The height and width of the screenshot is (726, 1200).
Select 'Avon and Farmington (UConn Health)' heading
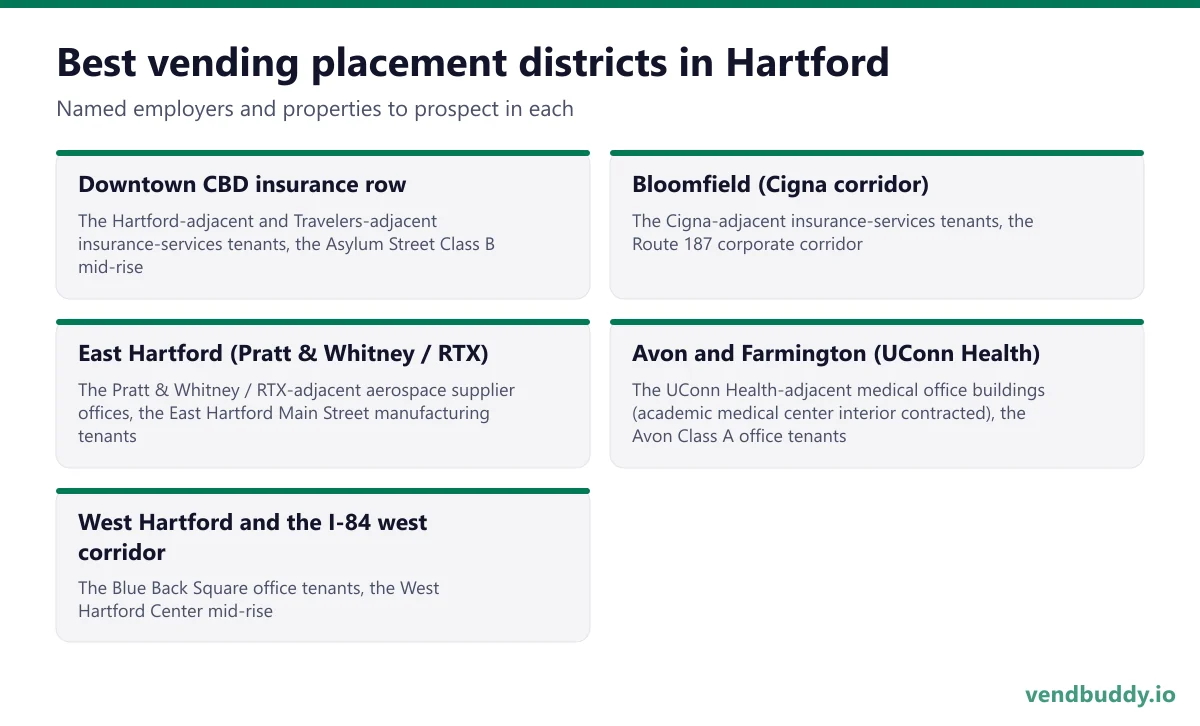pyautogui.click(x=836, y=353)
